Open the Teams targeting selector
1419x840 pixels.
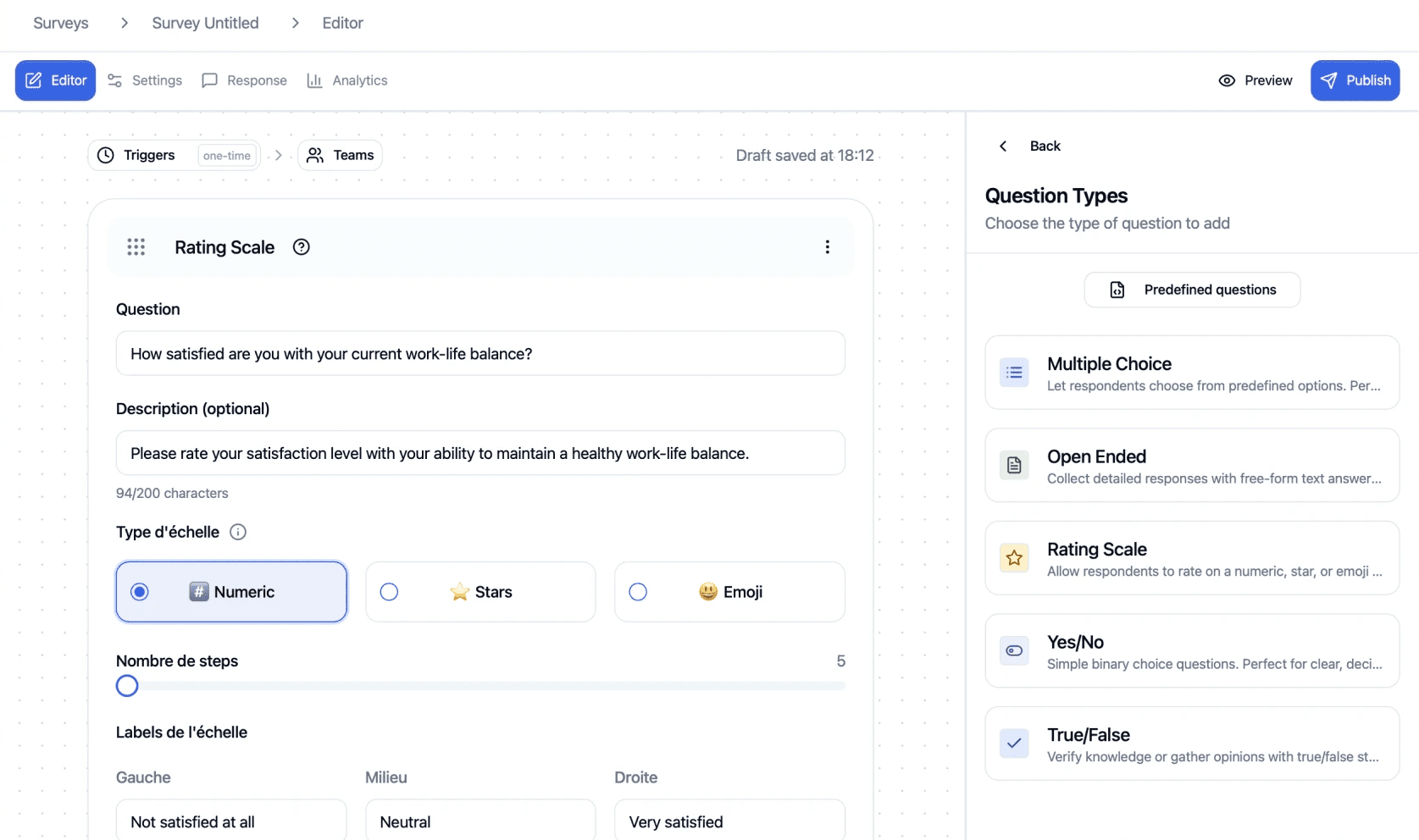point(341,156)
